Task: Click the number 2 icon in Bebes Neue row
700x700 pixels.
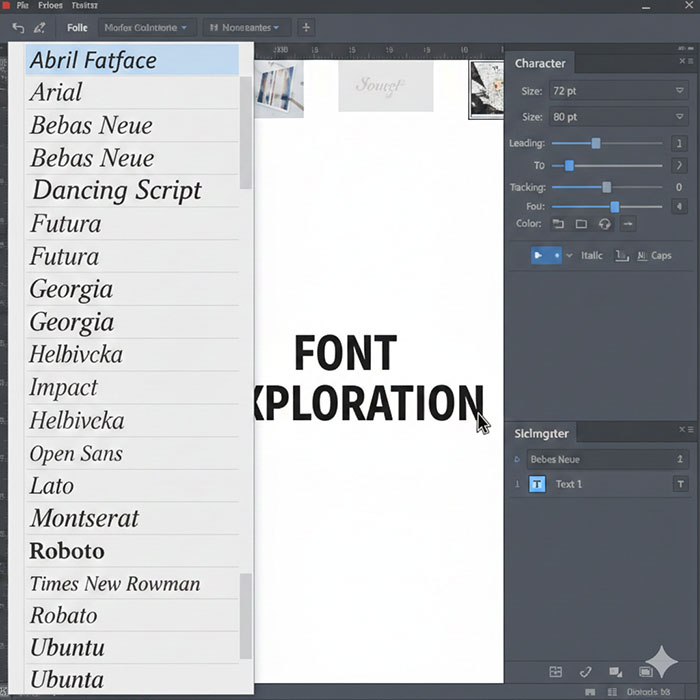Action: 680,459
